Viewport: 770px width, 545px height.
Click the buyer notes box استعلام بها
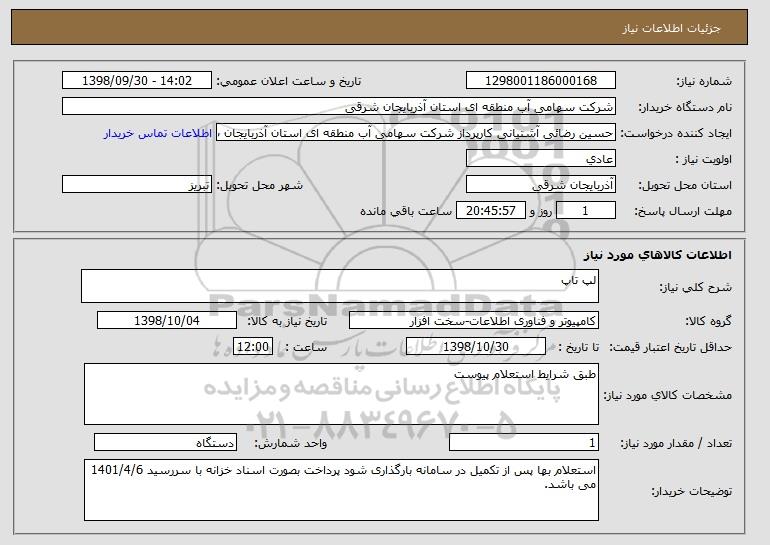[341, 490]
